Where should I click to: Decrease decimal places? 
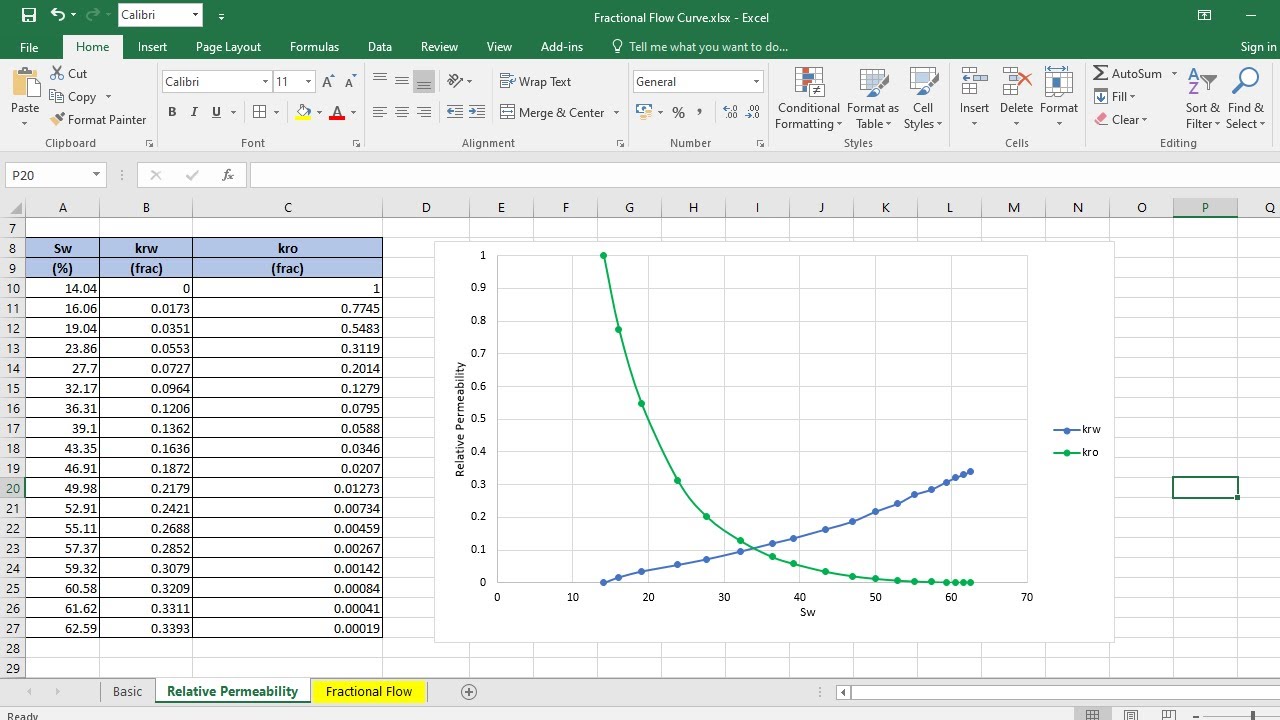753,112
